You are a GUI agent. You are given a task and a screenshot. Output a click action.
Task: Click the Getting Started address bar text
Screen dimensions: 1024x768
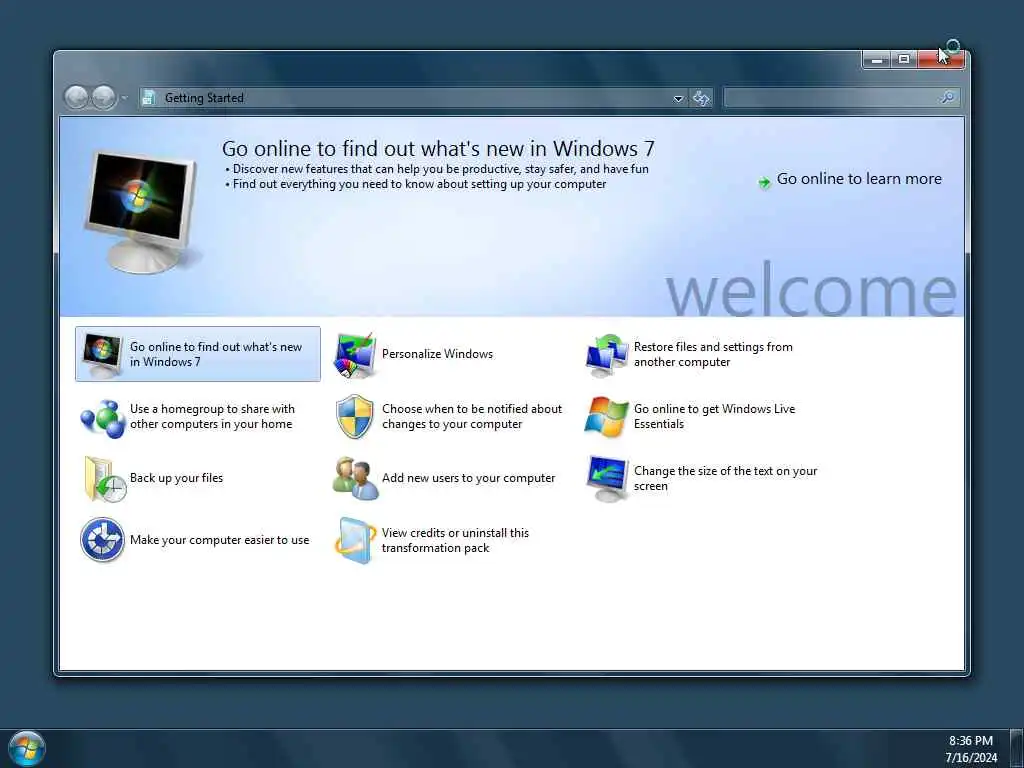[204, 98]
